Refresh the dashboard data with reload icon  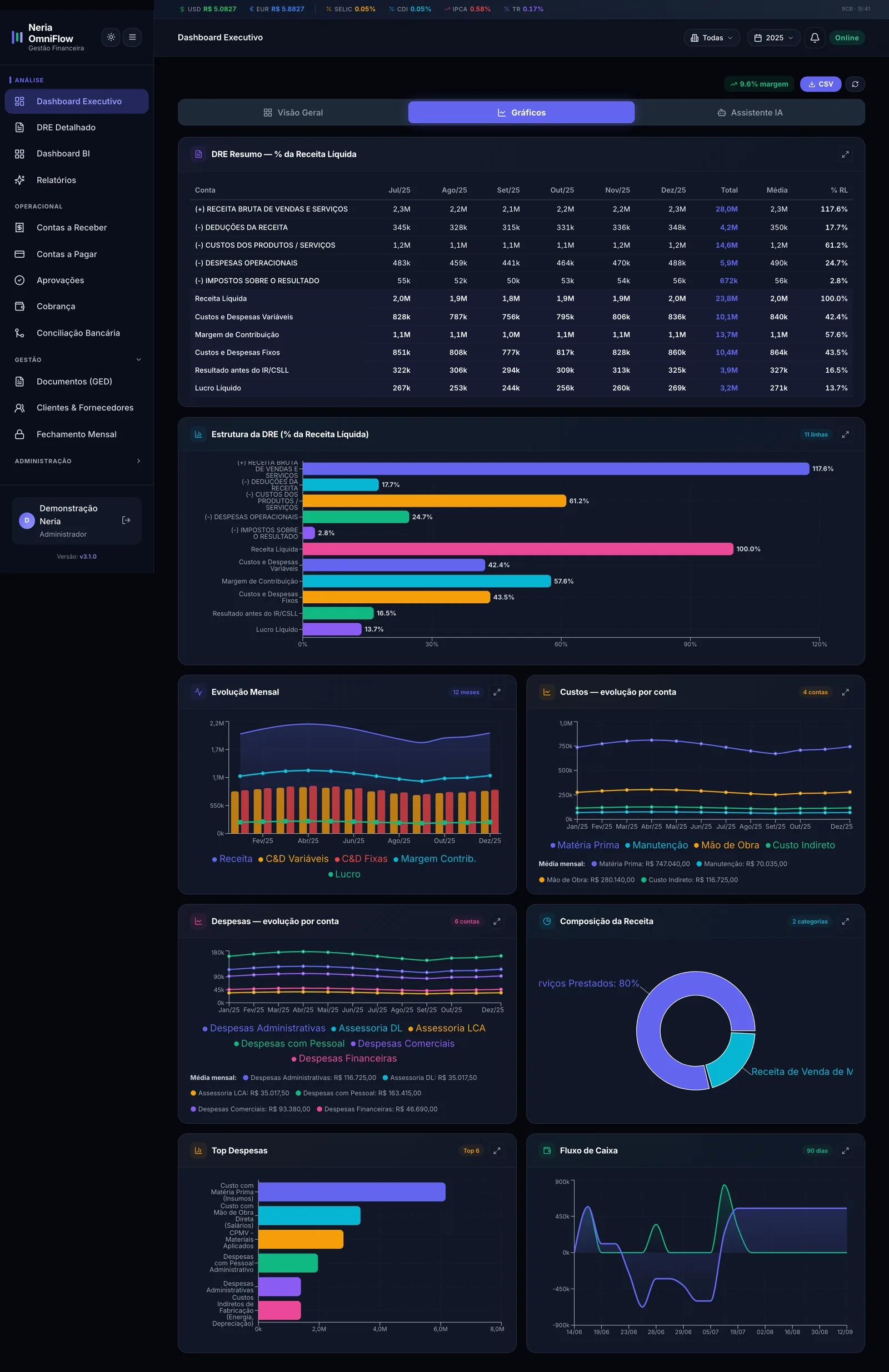(855, 84)
